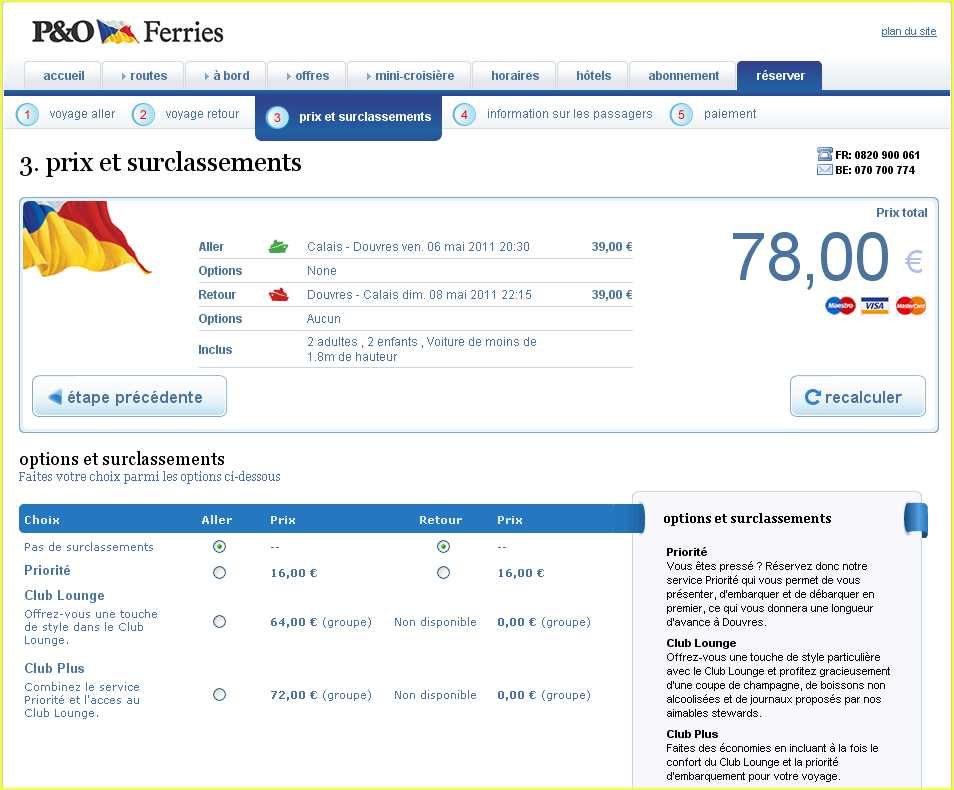
Task: Open the horaires tab
Action: coord(515,76)
